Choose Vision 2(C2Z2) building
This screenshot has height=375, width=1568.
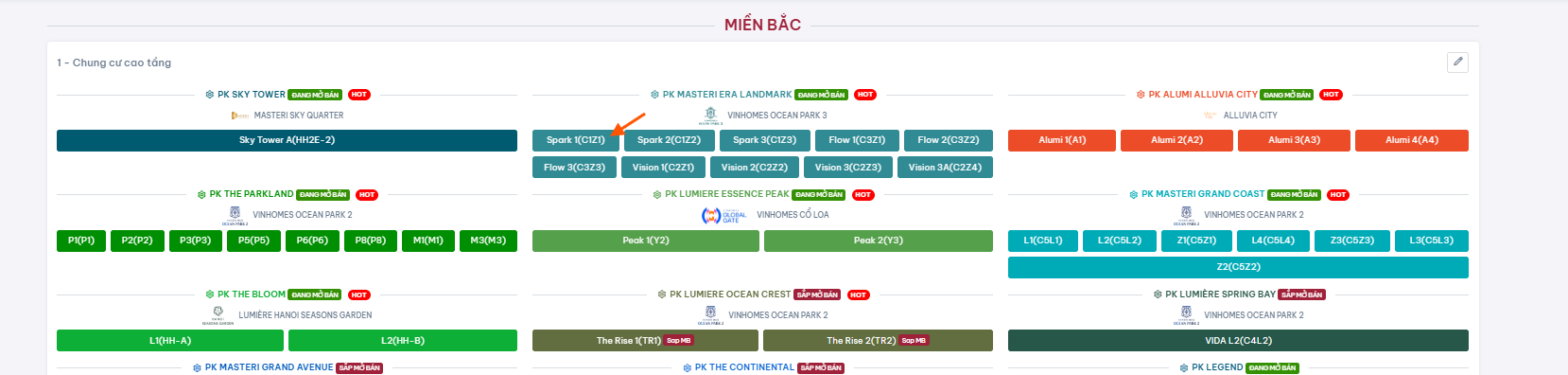754,167
